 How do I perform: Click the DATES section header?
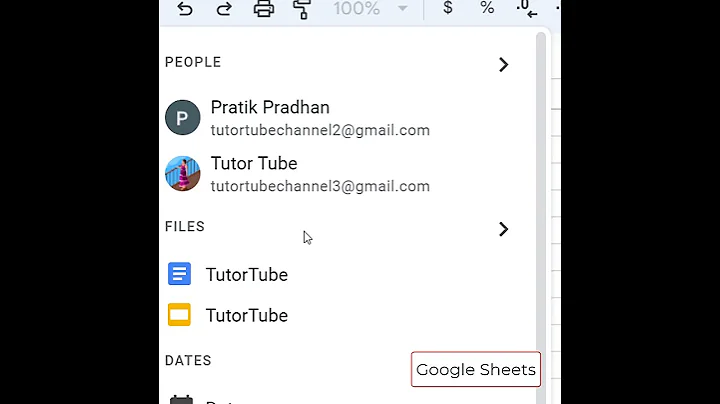(x=188, y=360)
